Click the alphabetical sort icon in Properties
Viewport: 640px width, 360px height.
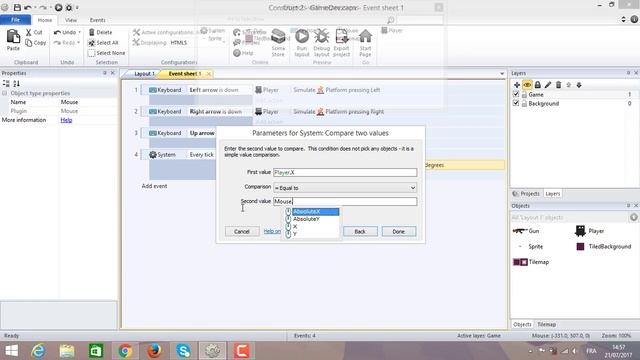16,83
